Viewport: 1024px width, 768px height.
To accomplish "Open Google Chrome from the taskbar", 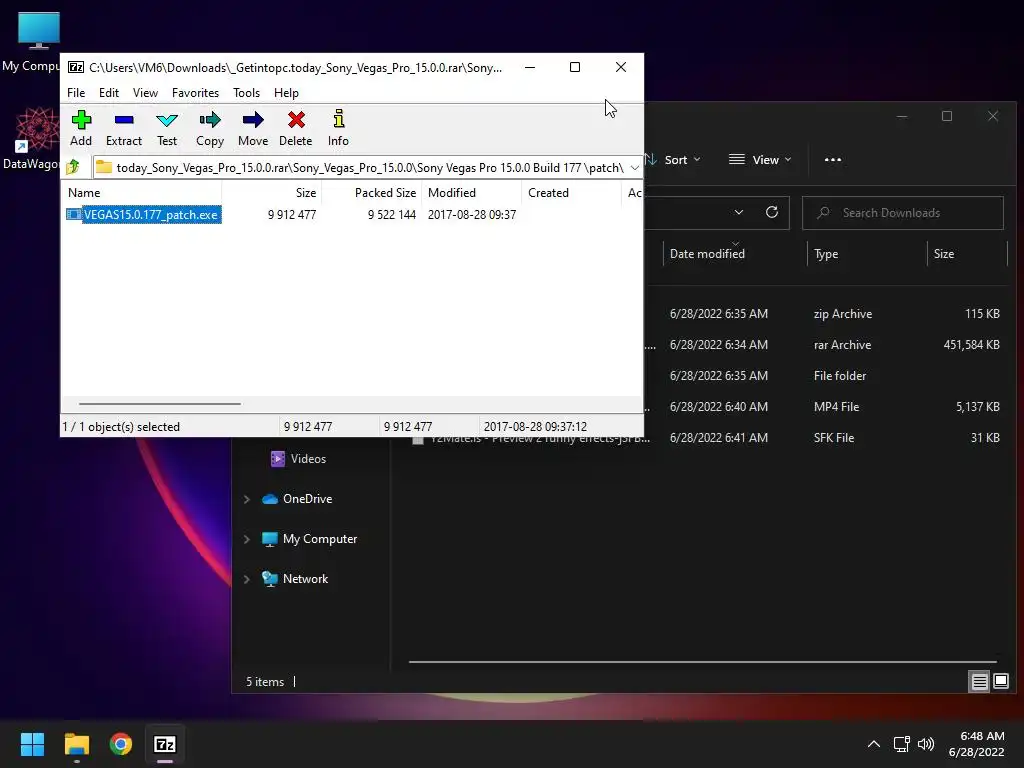I will click(x=121, y=744).
